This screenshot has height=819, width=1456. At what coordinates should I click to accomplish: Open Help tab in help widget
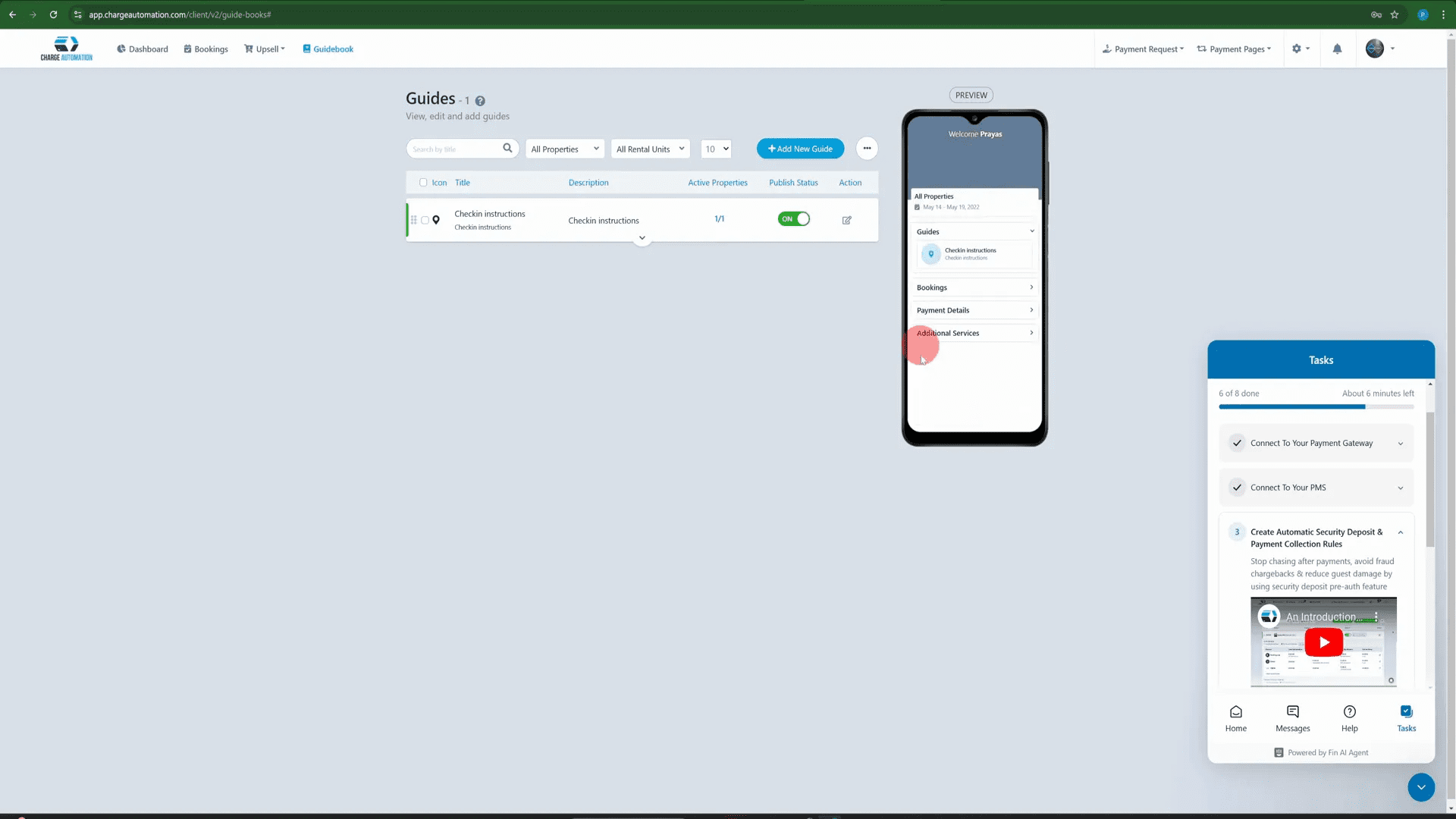pos(1350,717)
